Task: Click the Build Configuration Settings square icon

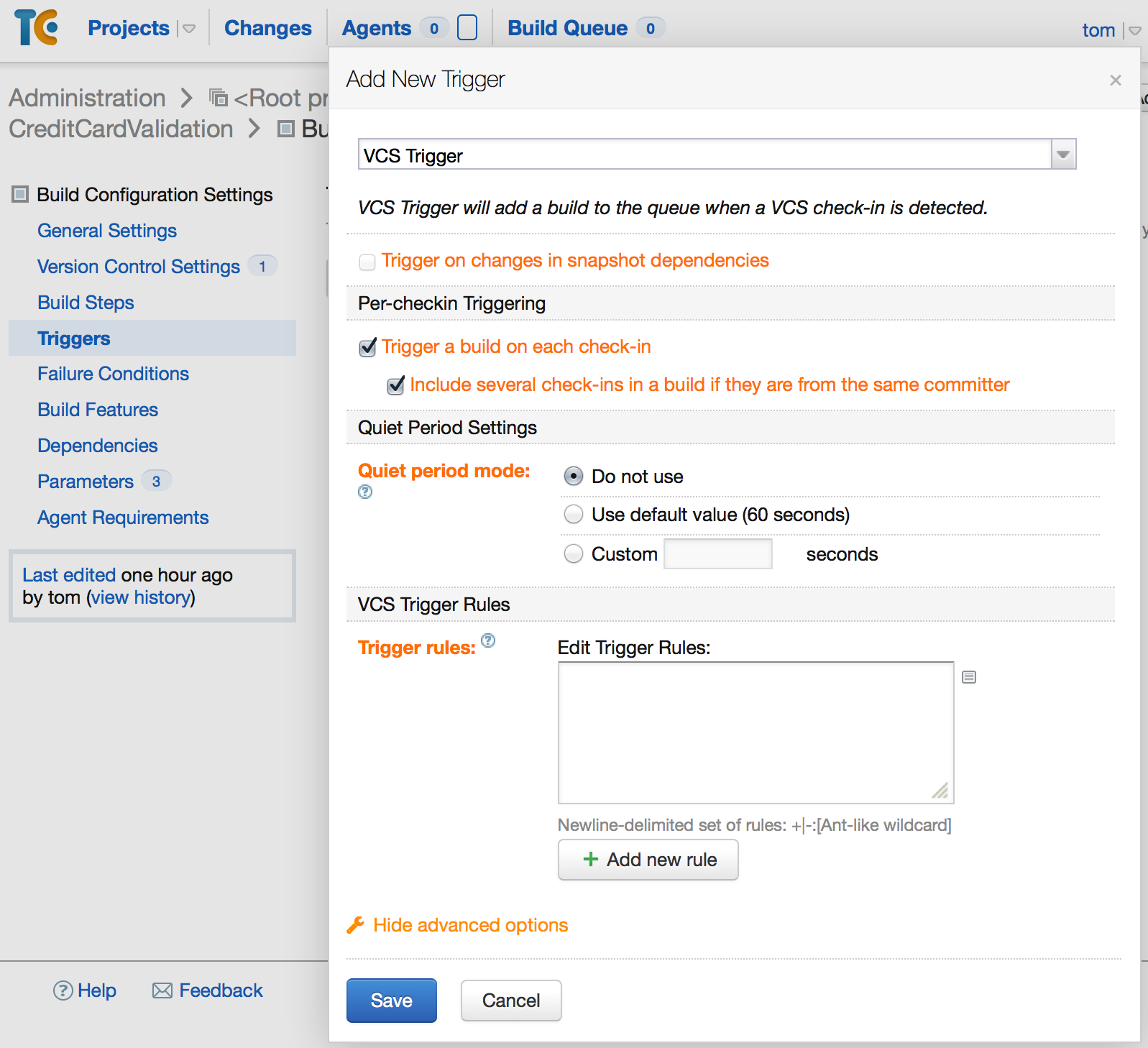Action: 20,194
